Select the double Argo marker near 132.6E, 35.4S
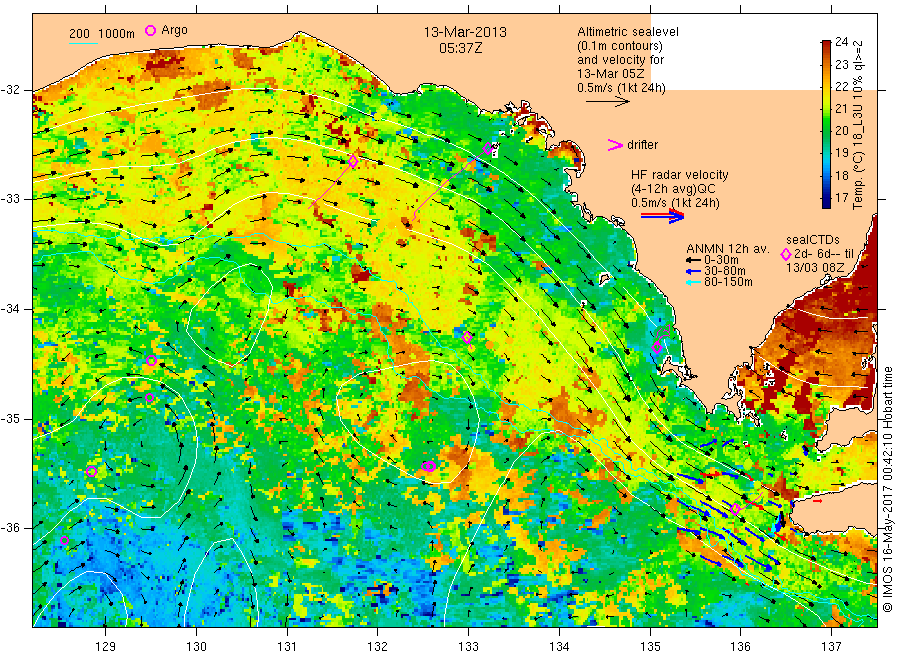This screenshot has width=900, height=660. click(429, 466)
